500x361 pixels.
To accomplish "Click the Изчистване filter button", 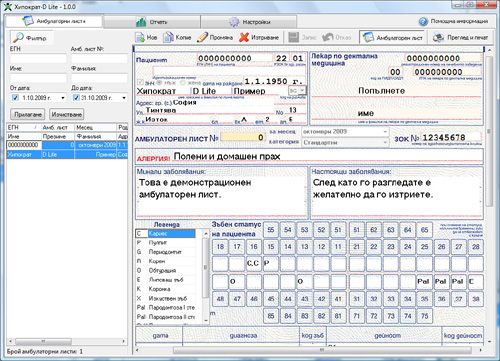I will coord(67,114).
